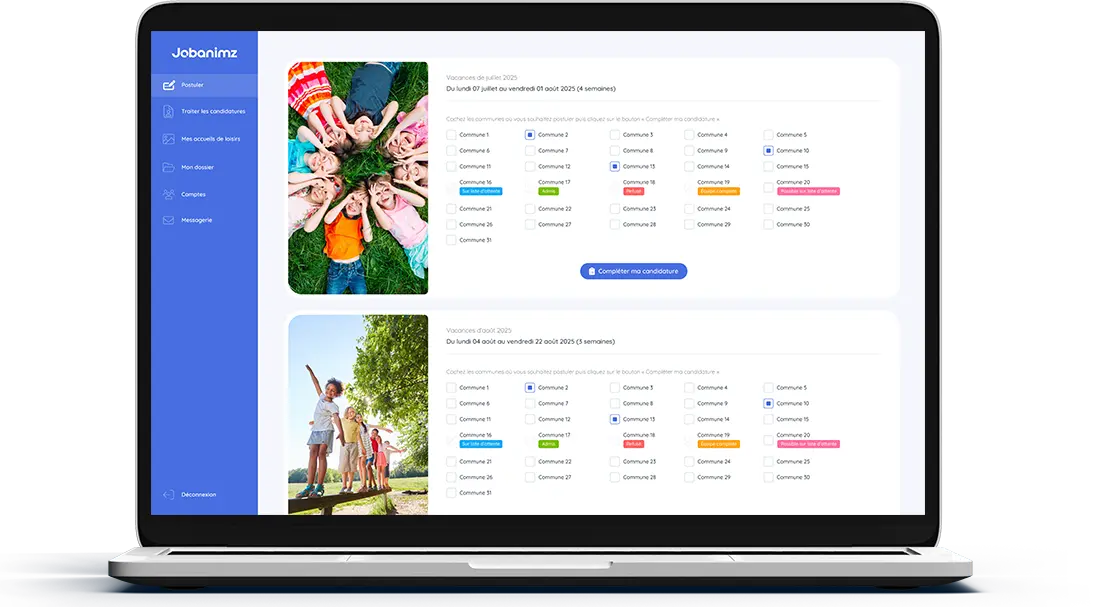Click the Déconnexion link text
The width and height of the screenshot is (1096, 607).
coord(198,495)
